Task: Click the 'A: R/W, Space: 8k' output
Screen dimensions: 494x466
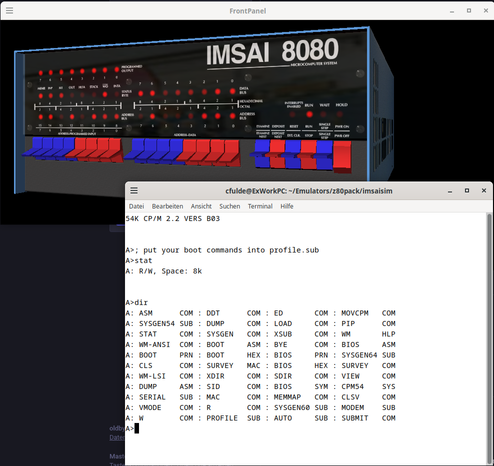Action: (x=164, y=271)
